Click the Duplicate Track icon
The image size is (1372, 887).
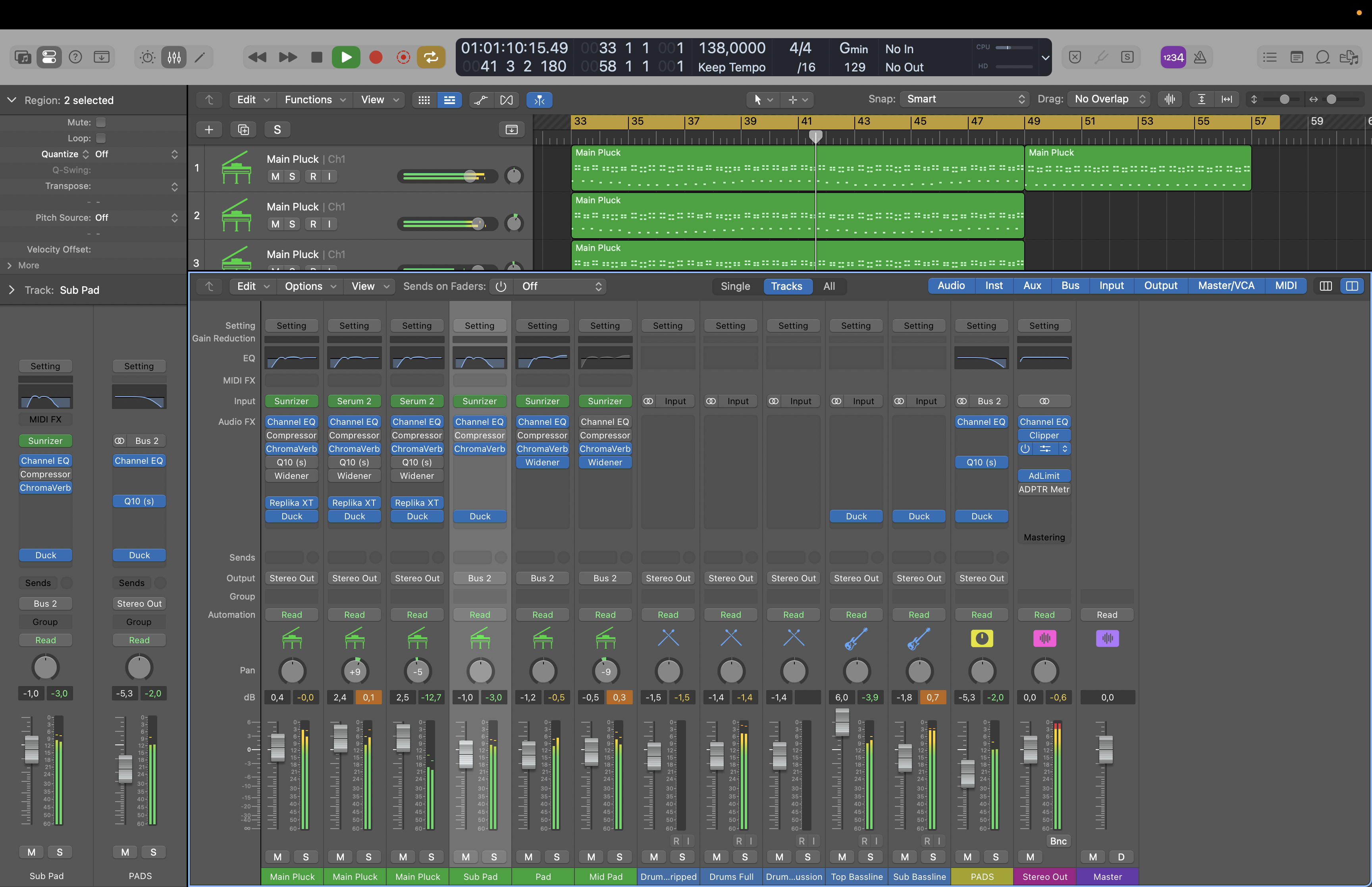pos(243,129)
